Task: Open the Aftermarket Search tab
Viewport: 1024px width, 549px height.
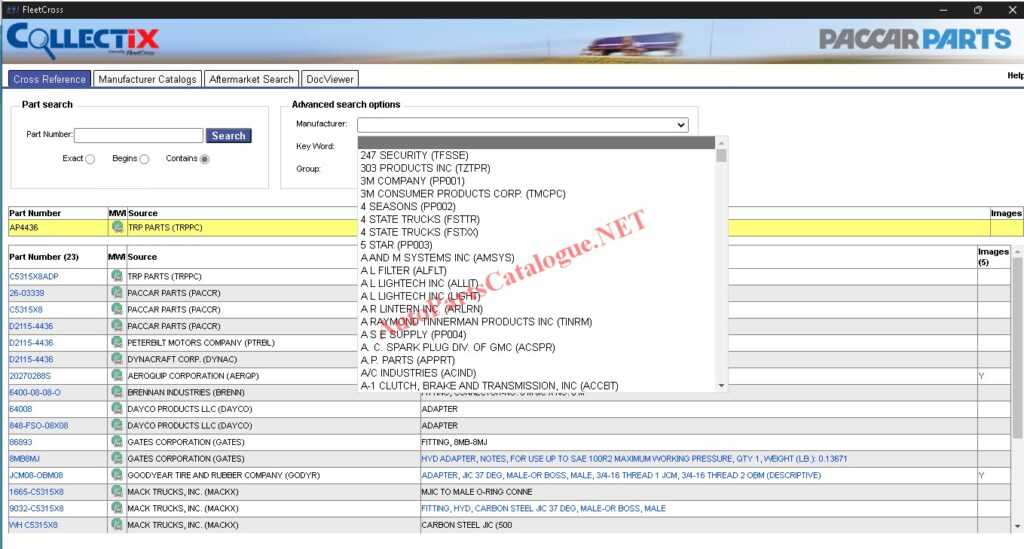Action: 251,79
